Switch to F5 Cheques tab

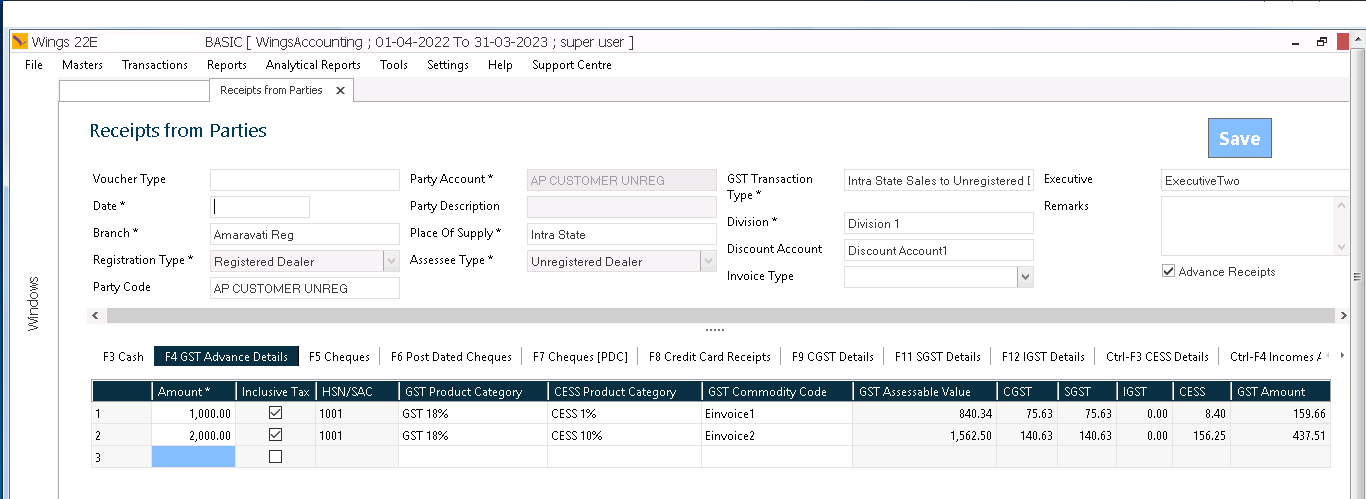point(339,357)
